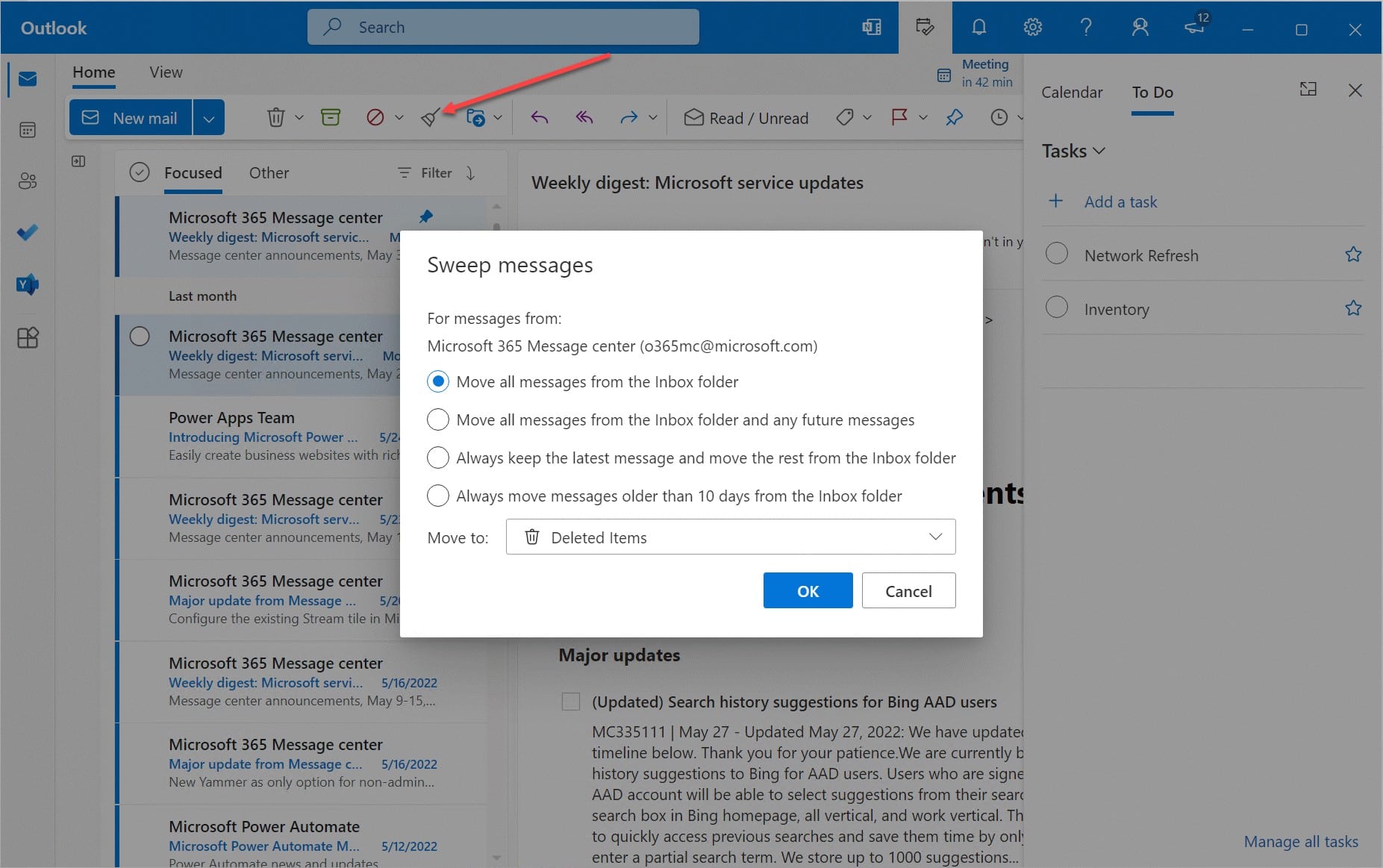Click the Junk block icon
Viewport: 1383px width, 868px height.
click(375, 117)
